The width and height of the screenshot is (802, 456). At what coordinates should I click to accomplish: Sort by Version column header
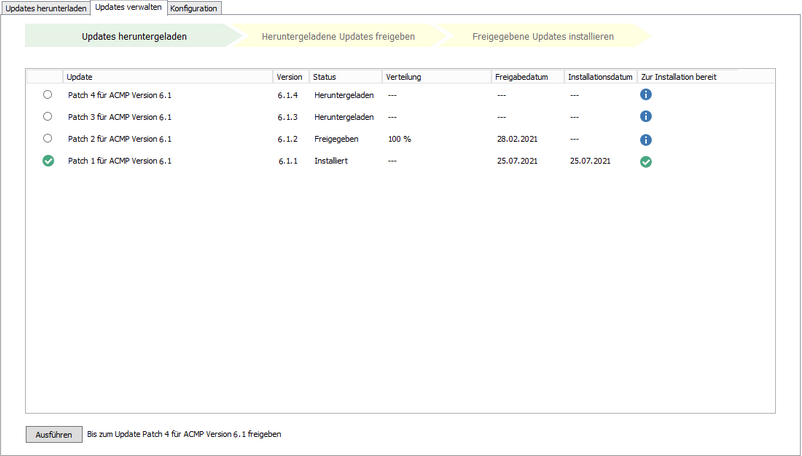(x=291, y=77)
